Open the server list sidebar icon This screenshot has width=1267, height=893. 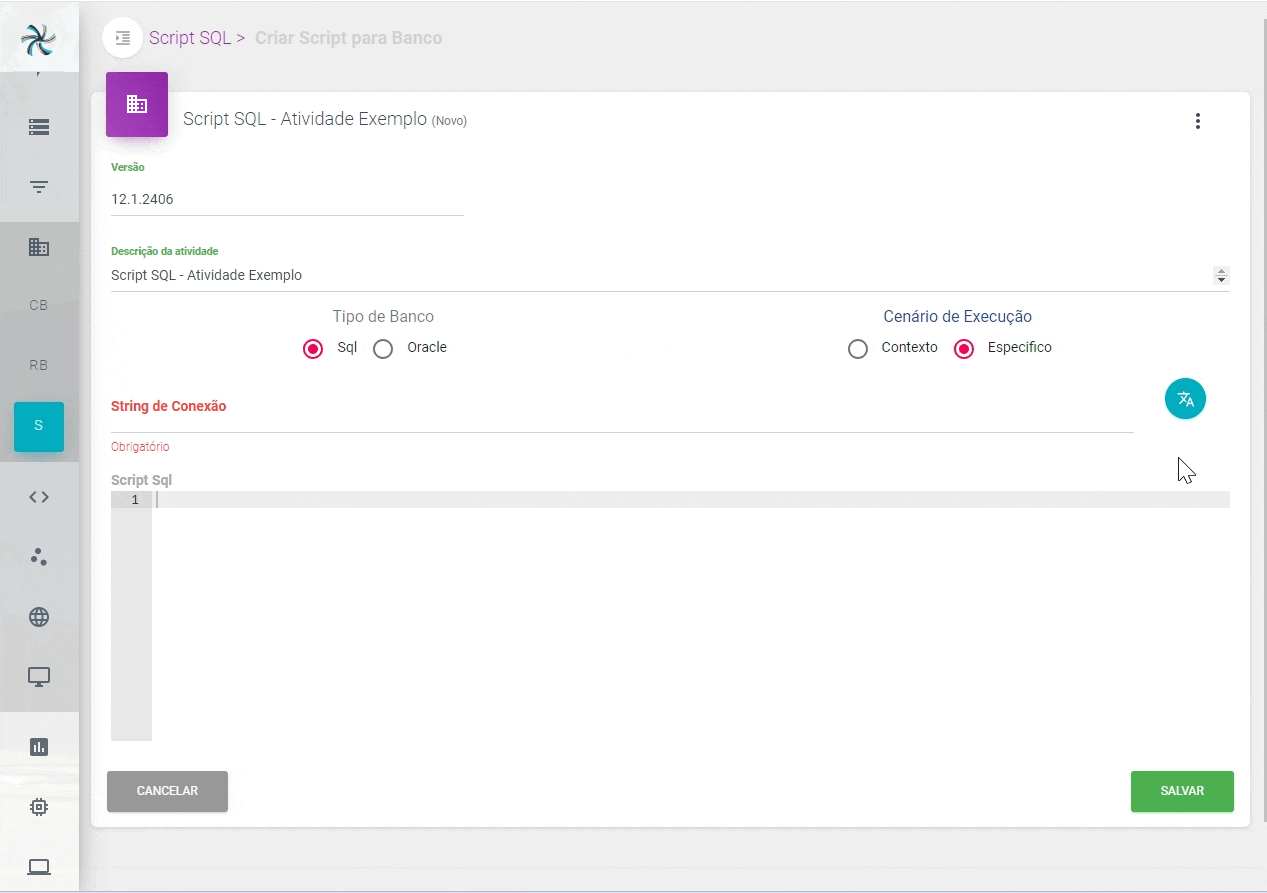click(x=39, y=127)
